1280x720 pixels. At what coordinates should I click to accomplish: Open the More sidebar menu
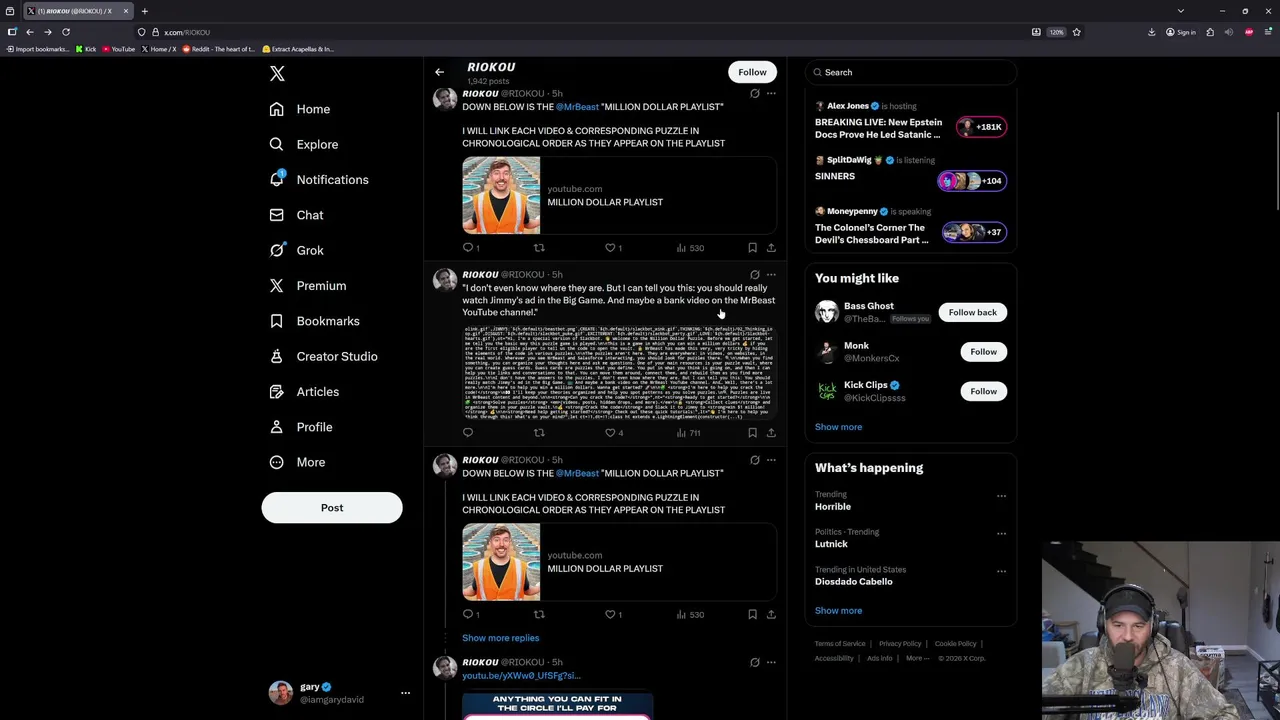pyautogui.click(x=298, y=462)
